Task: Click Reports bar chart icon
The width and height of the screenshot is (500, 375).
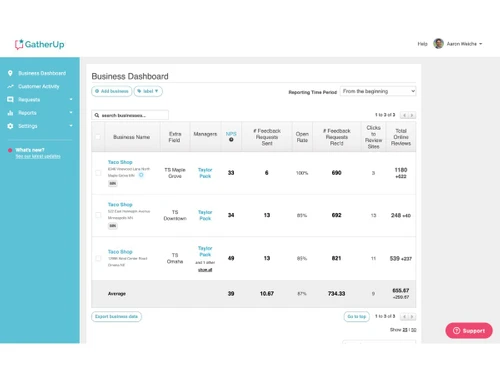Action: coord(10,113)
